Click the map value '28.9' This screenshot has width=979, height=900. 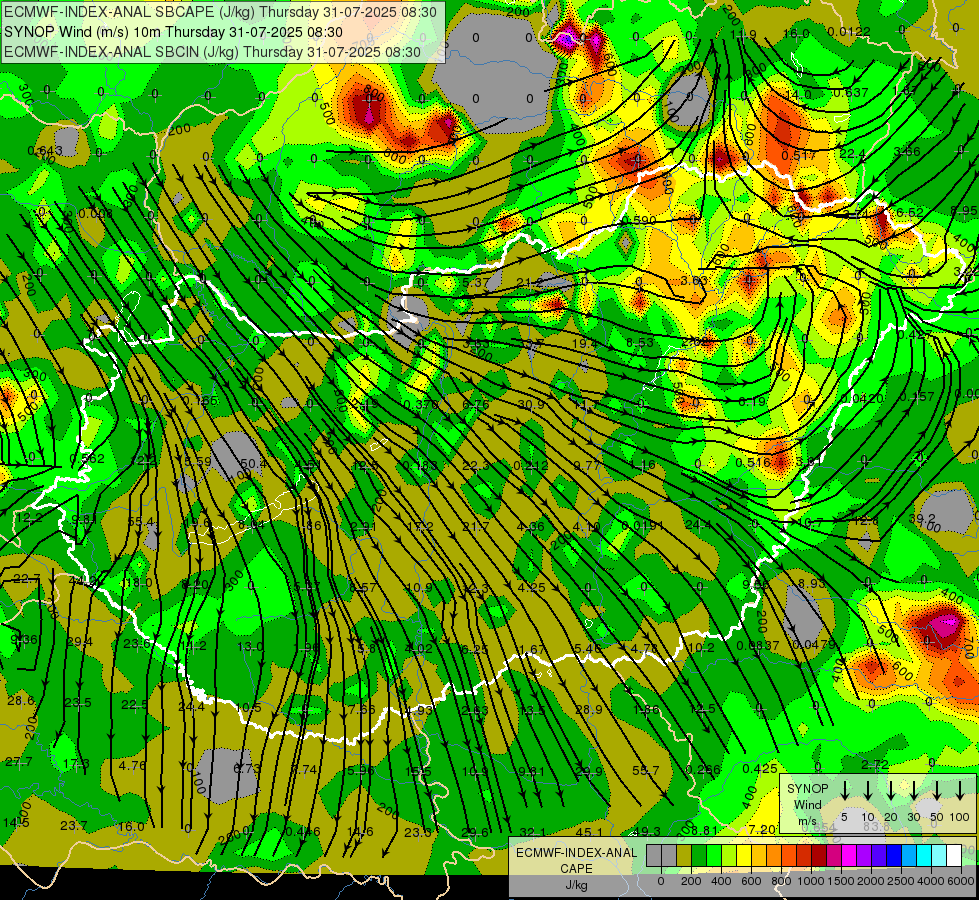[589, 710]
